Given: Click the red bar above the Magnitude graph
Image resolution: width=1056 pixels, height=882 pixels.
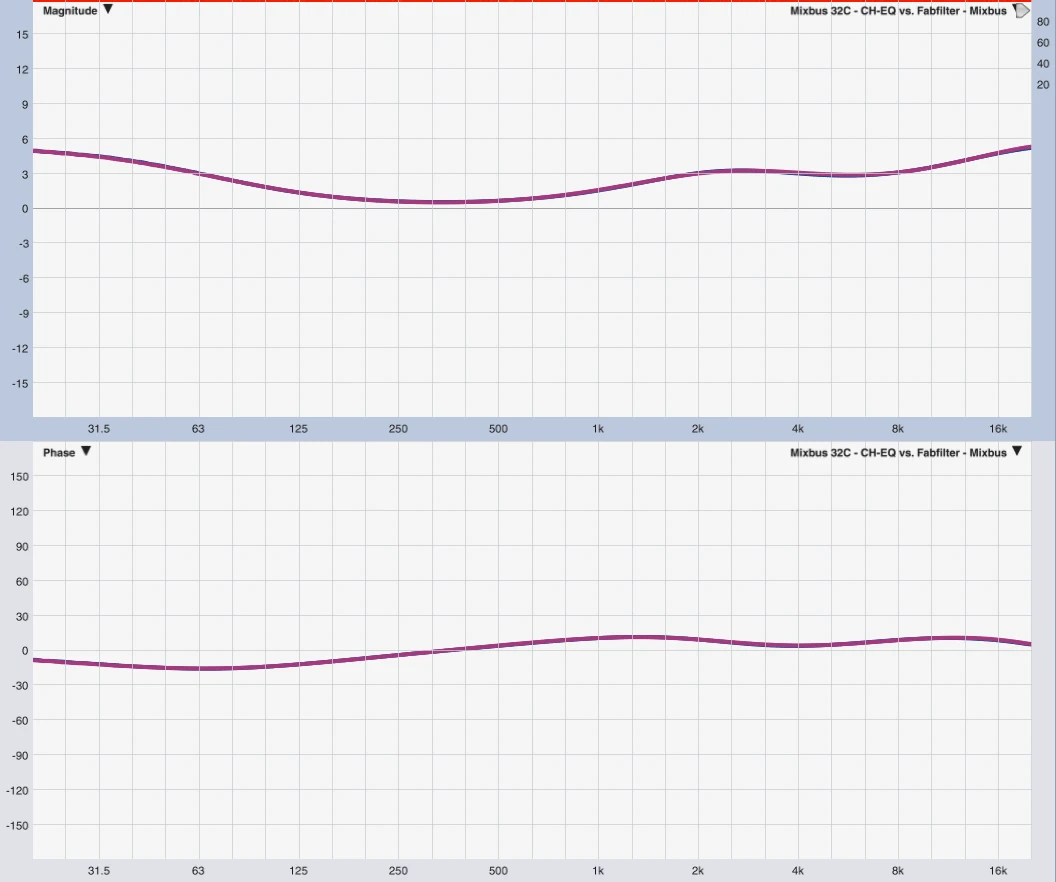Looking at the screenshot, I should coord(528,1).
